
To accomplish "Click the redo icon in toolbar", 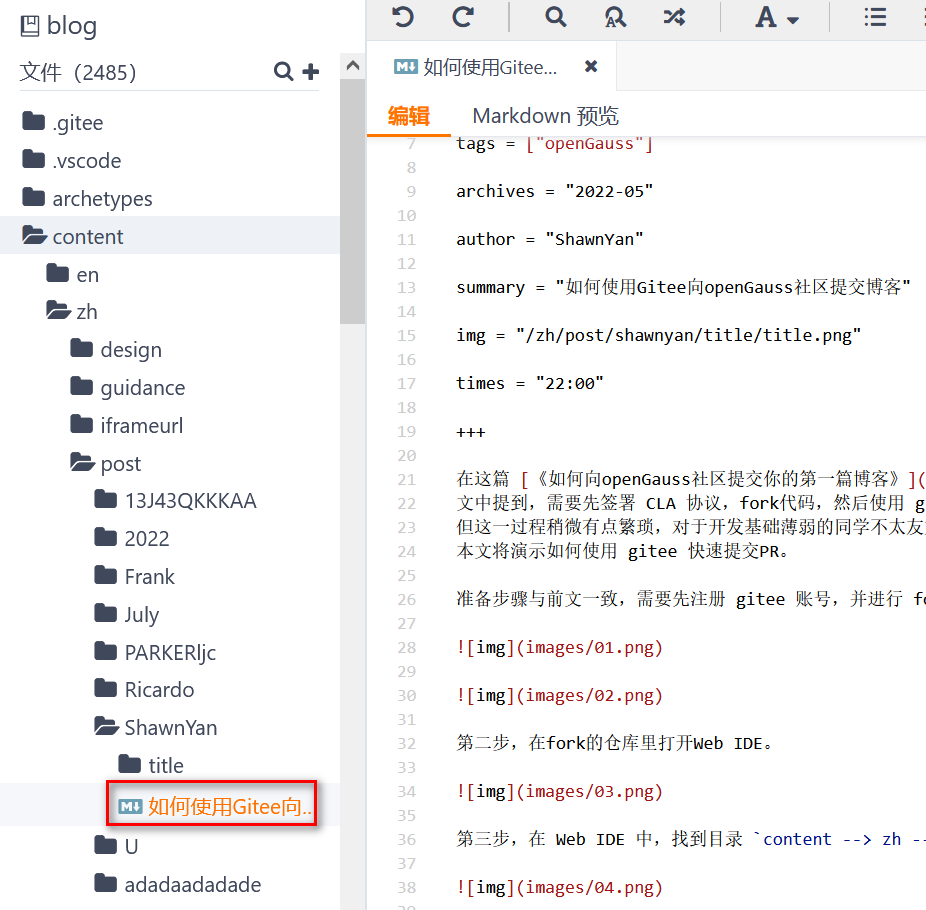I will (x=463, y=17).
